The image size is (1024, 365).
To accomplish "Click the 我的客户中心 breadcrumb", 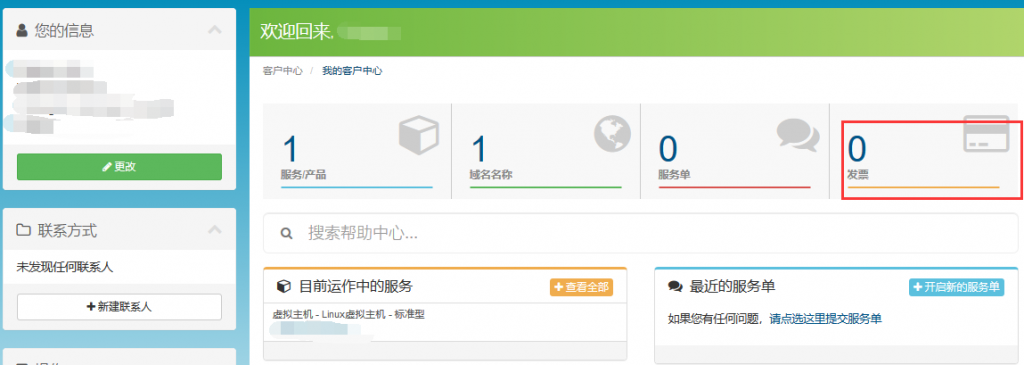I will (x=352, y=71).
